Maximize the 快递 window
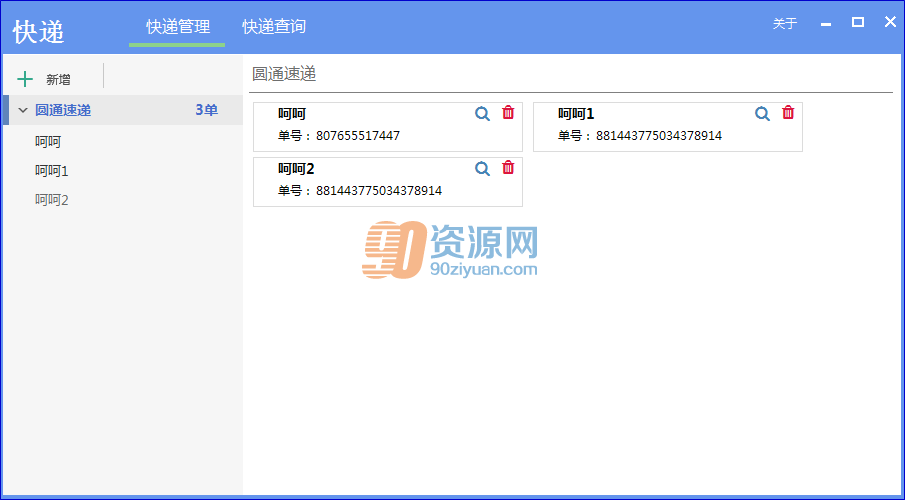 (x=858, y=23)
